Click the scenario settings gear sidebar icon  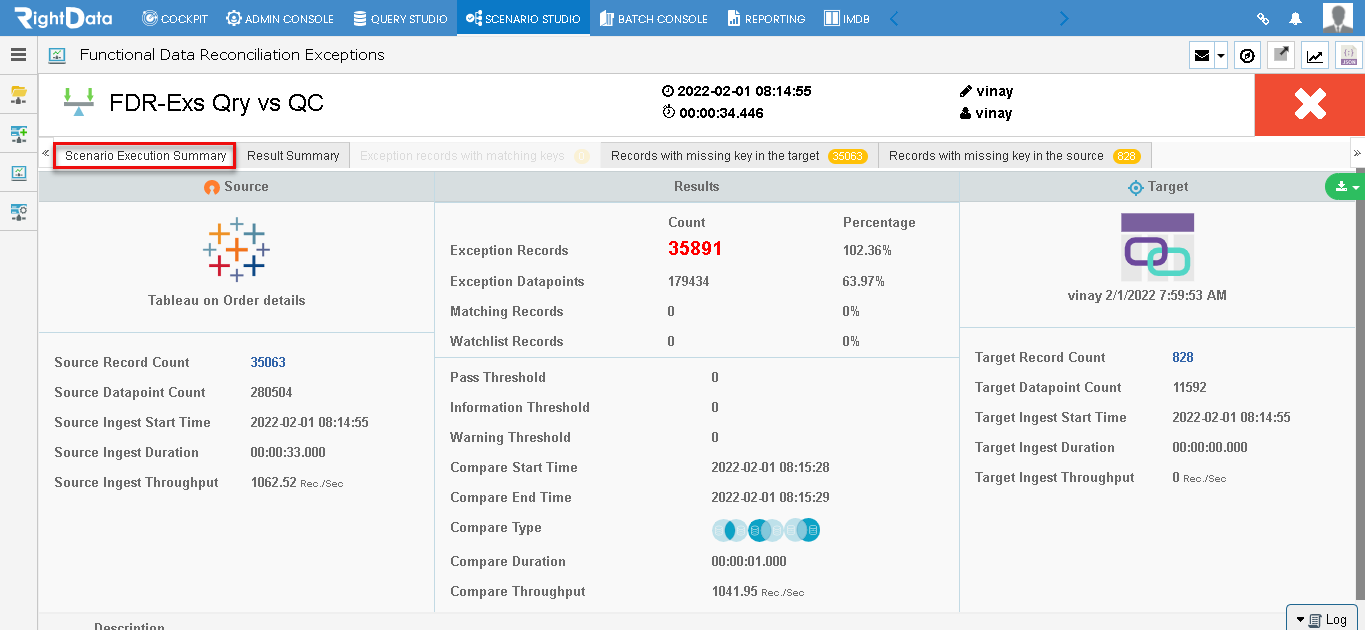18,212
